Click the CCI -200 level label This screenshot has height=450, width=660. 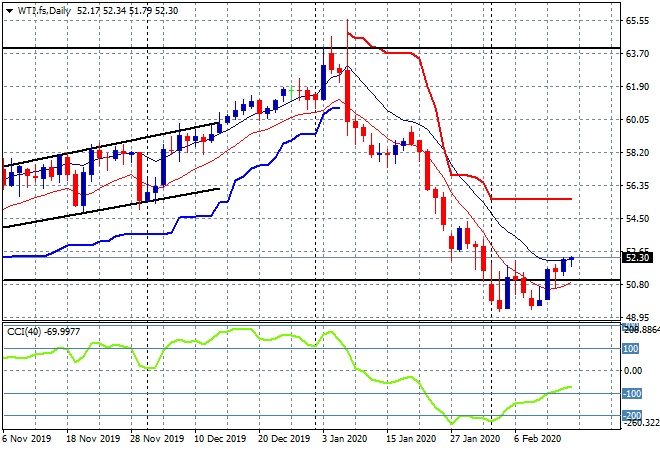(x=632, y=415)
